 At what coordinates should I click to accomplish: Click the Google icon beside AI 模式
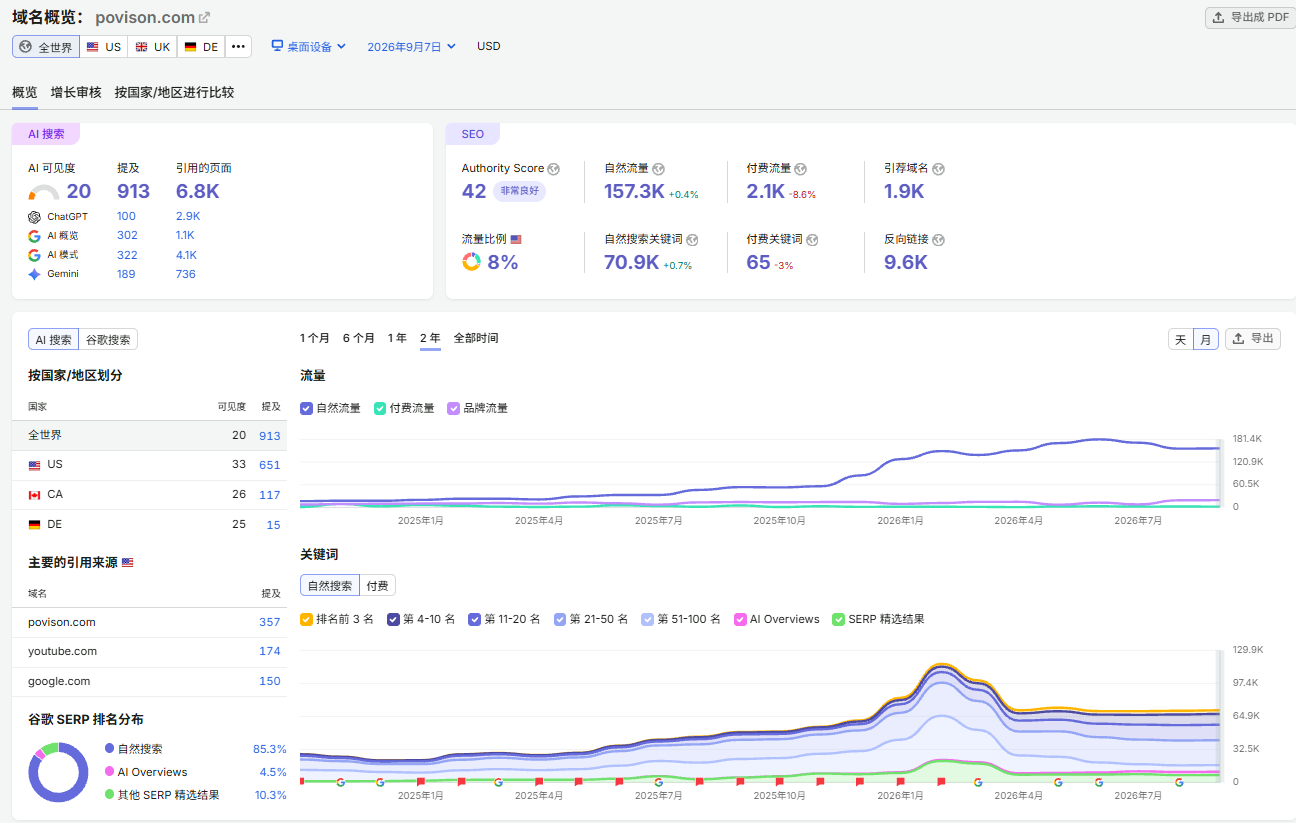[x=35, y=255]
